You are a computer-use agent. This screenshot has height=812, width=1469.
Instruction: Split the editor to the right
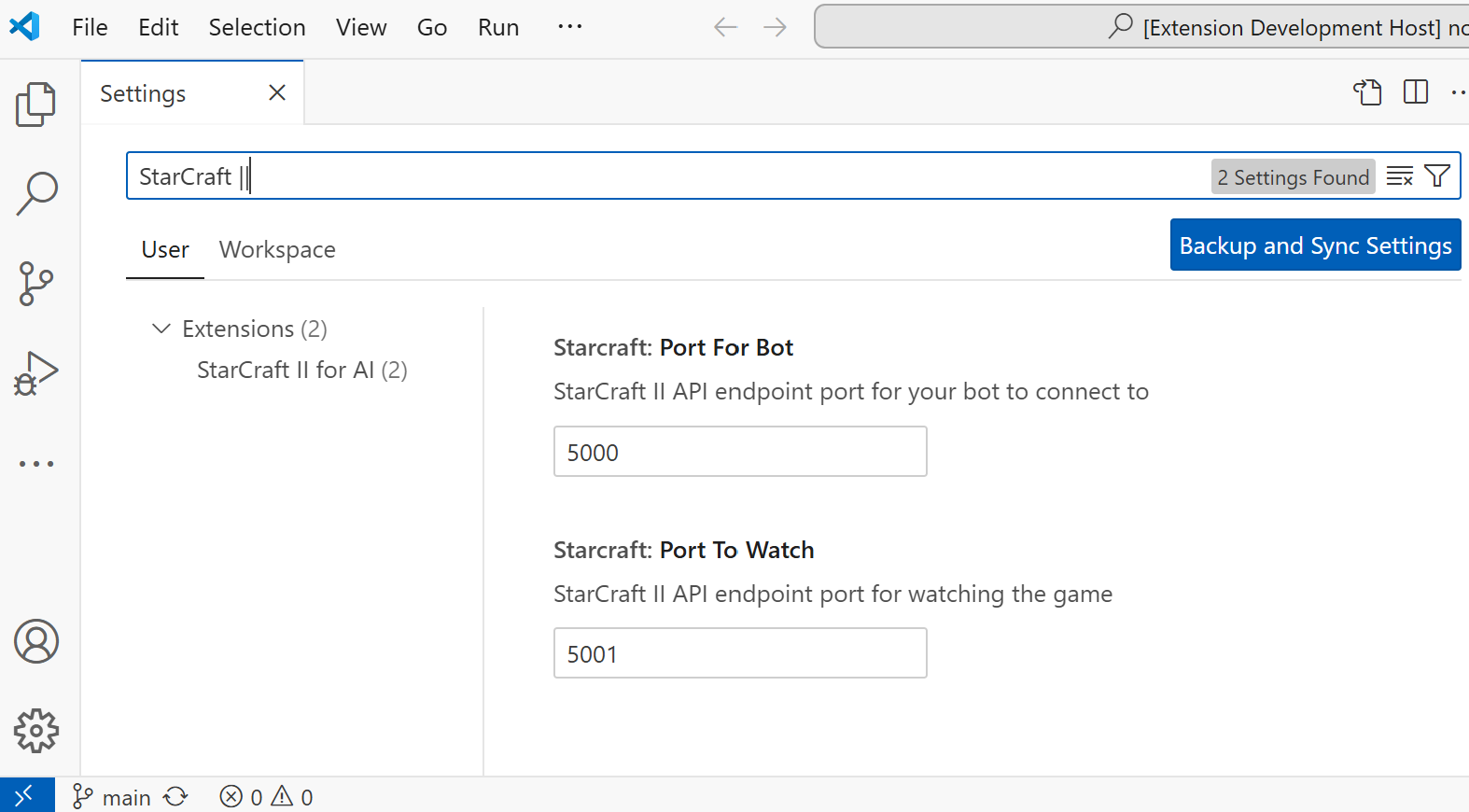tap(1416, 92)
